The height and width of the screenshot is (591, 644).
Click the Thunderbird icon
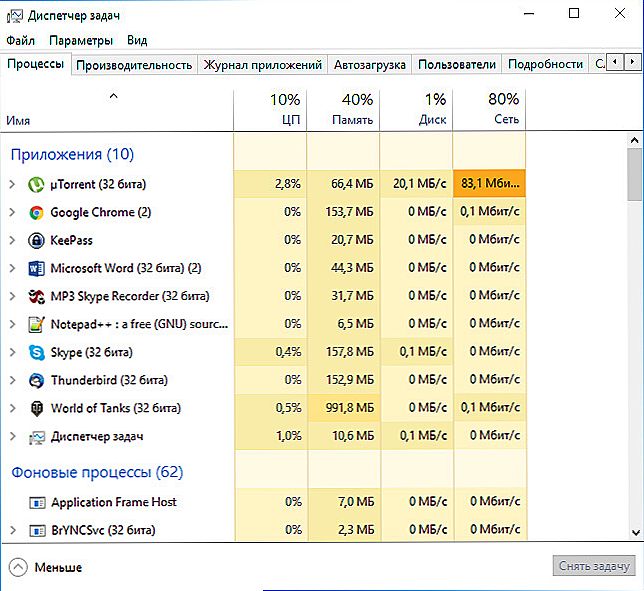click(x=36, y=380)
